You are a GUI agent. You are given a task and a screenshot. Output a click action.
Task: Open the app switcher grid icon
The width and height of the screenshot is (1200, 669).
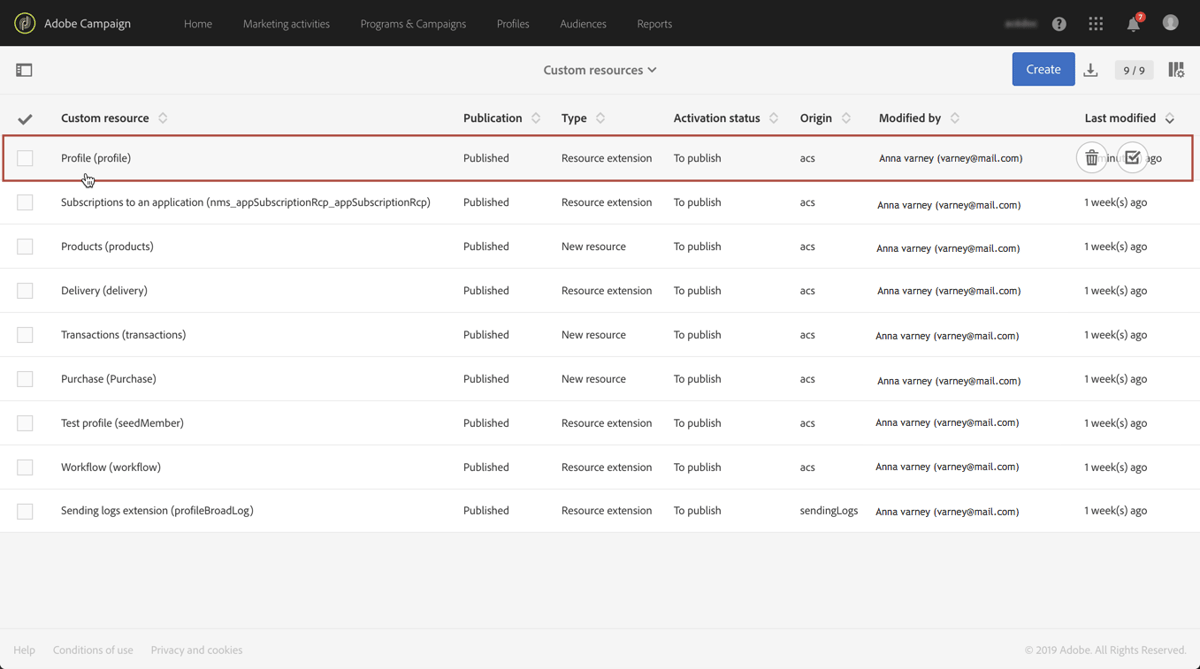(1095, 23)
